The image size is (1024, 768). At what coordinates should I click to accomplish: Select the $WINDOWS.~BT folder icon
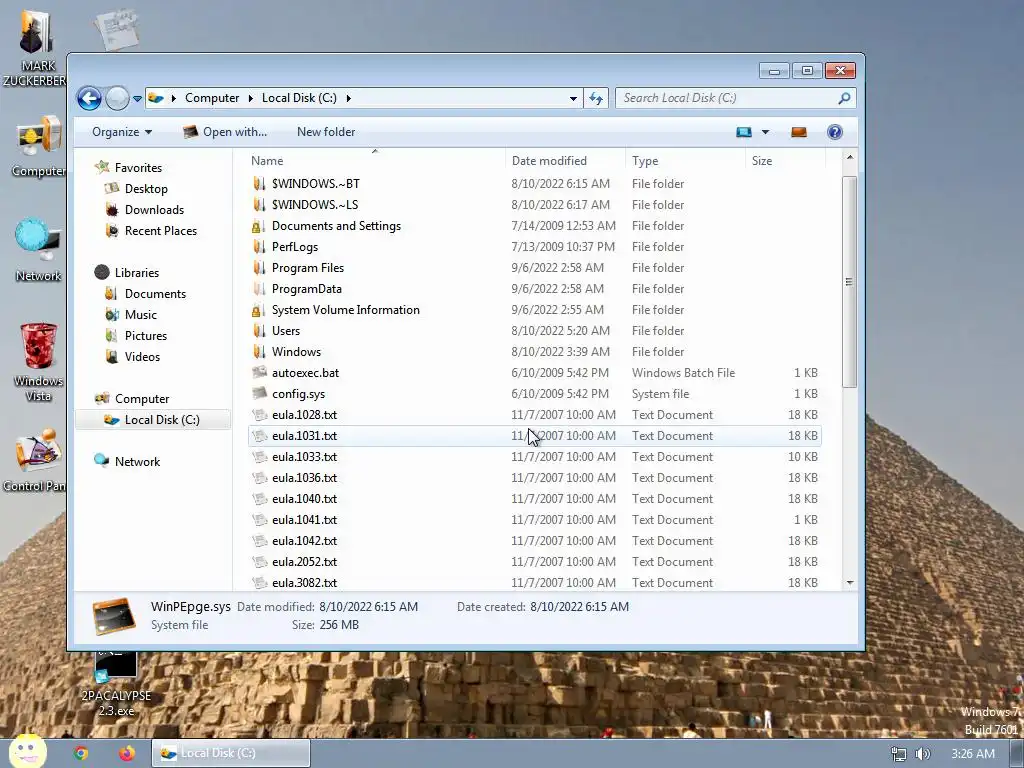pyautogui.click(x=259, y=184)
